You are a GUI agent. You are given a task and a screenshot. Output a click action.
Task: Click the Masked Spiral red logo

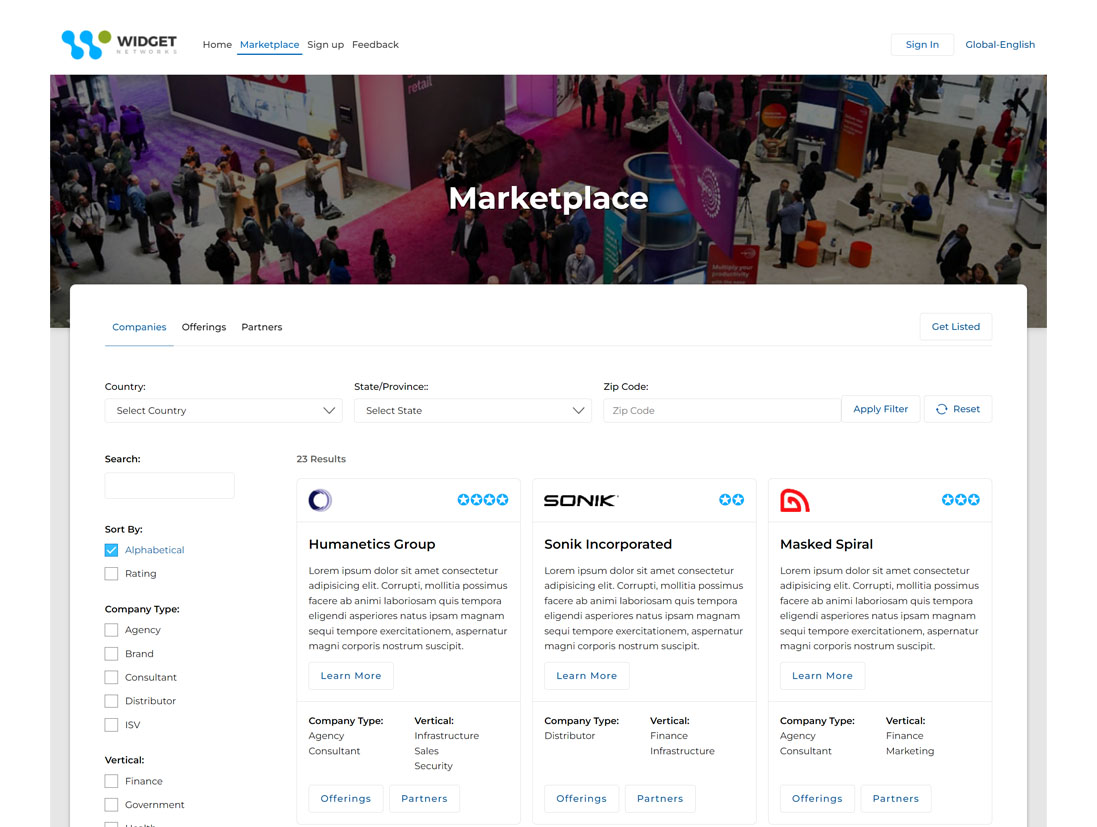[793, 499]
